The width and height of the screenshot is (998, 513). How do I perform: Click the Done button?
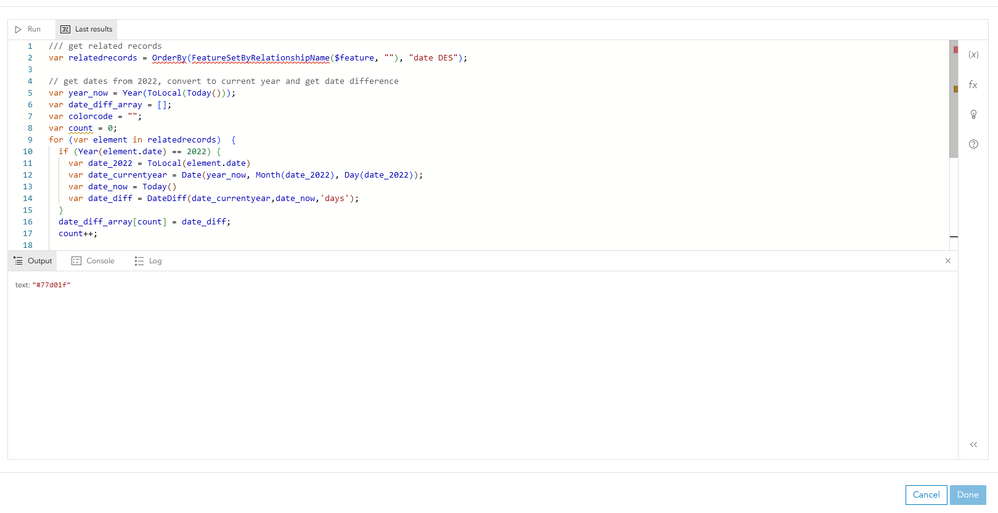pyautogui.click(x=967, y=494)
